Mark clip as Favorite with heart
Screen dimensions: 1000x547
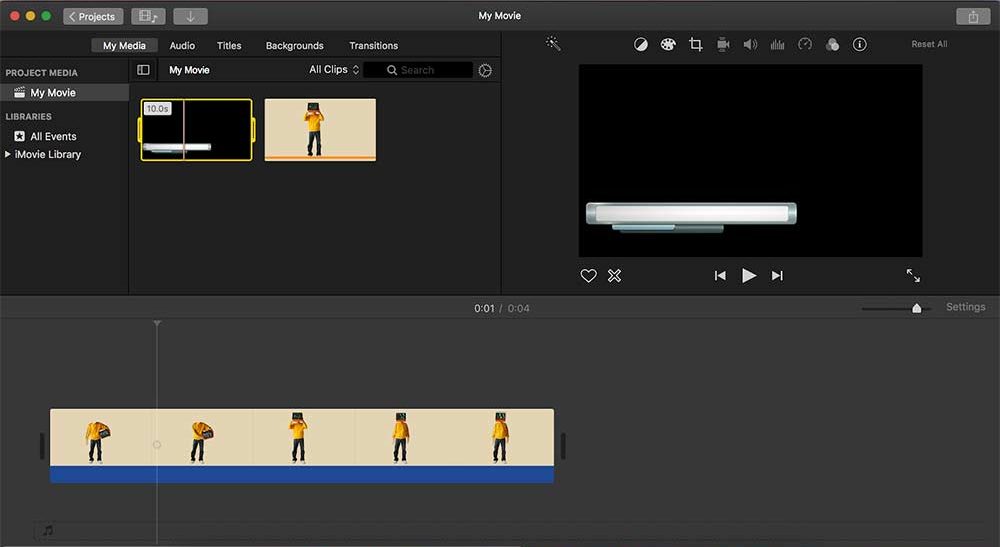tap(588, 275)
